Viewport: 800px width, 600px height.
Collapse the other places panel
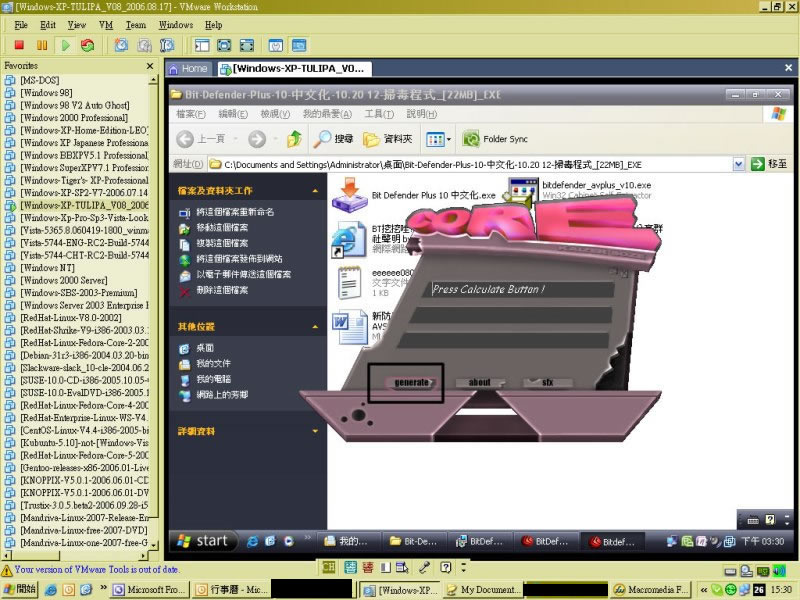pyautogui.click(x=315, y=327)
